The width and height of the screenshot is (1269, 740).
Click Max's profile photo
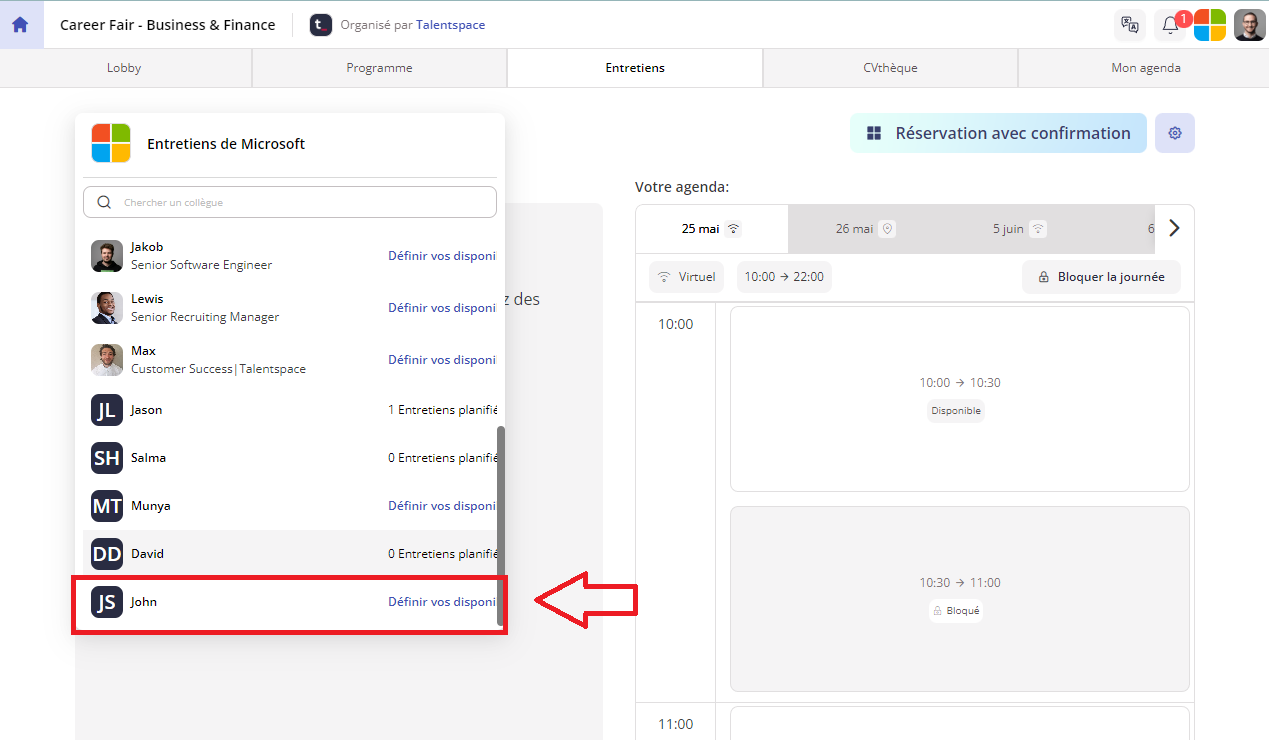tap(107, 360)
